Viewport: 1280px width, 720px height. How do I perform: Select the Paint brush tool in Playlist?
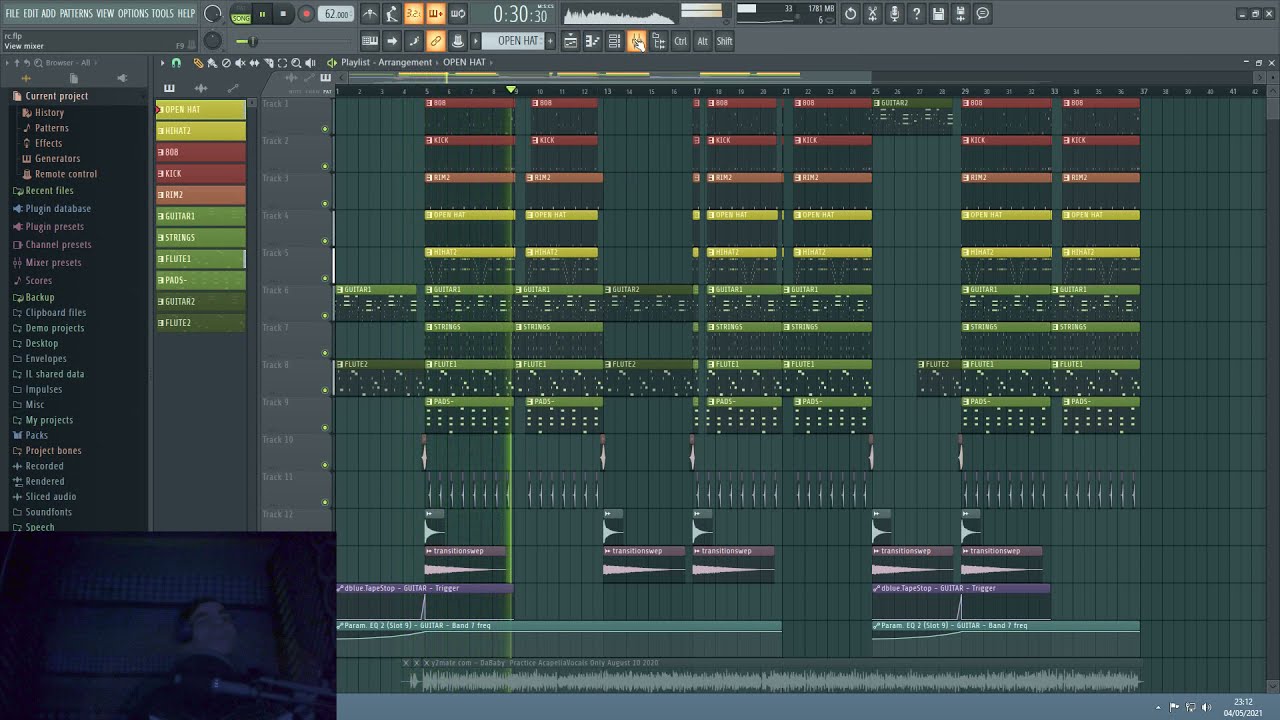click(x=212, y=63)
